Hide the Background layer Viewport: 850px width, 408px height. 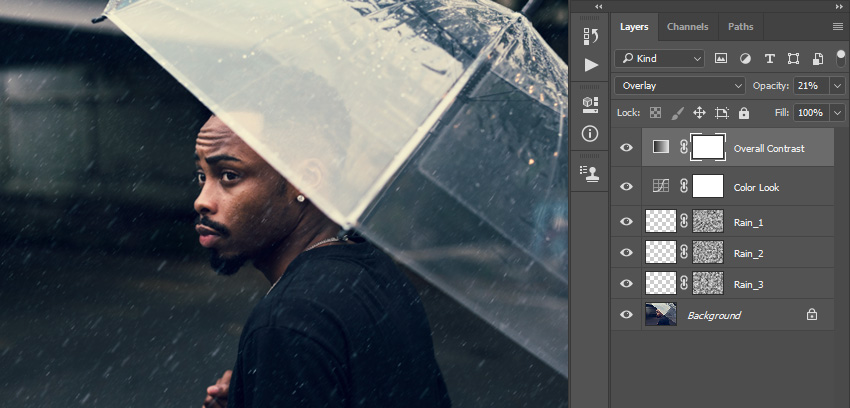pos(627,314)
